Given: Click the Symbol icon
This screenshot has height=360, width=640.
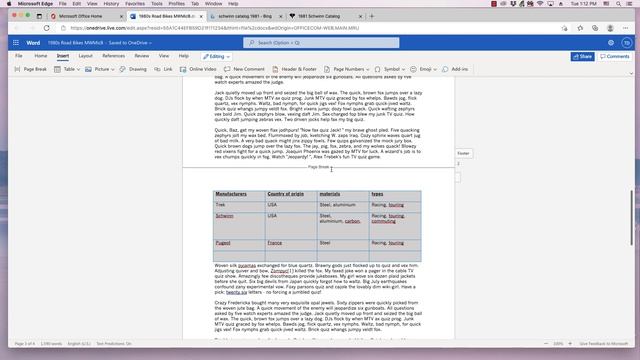Looking at the screenshot, I should tap(378, 69).
